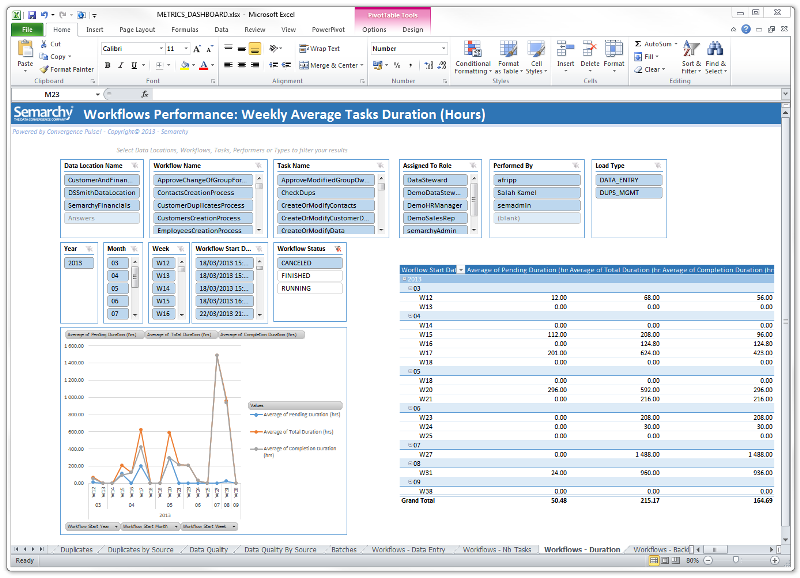Open Format as Table gallery
800x578 pixels.
pyautogui.click(x=508, y=57)
